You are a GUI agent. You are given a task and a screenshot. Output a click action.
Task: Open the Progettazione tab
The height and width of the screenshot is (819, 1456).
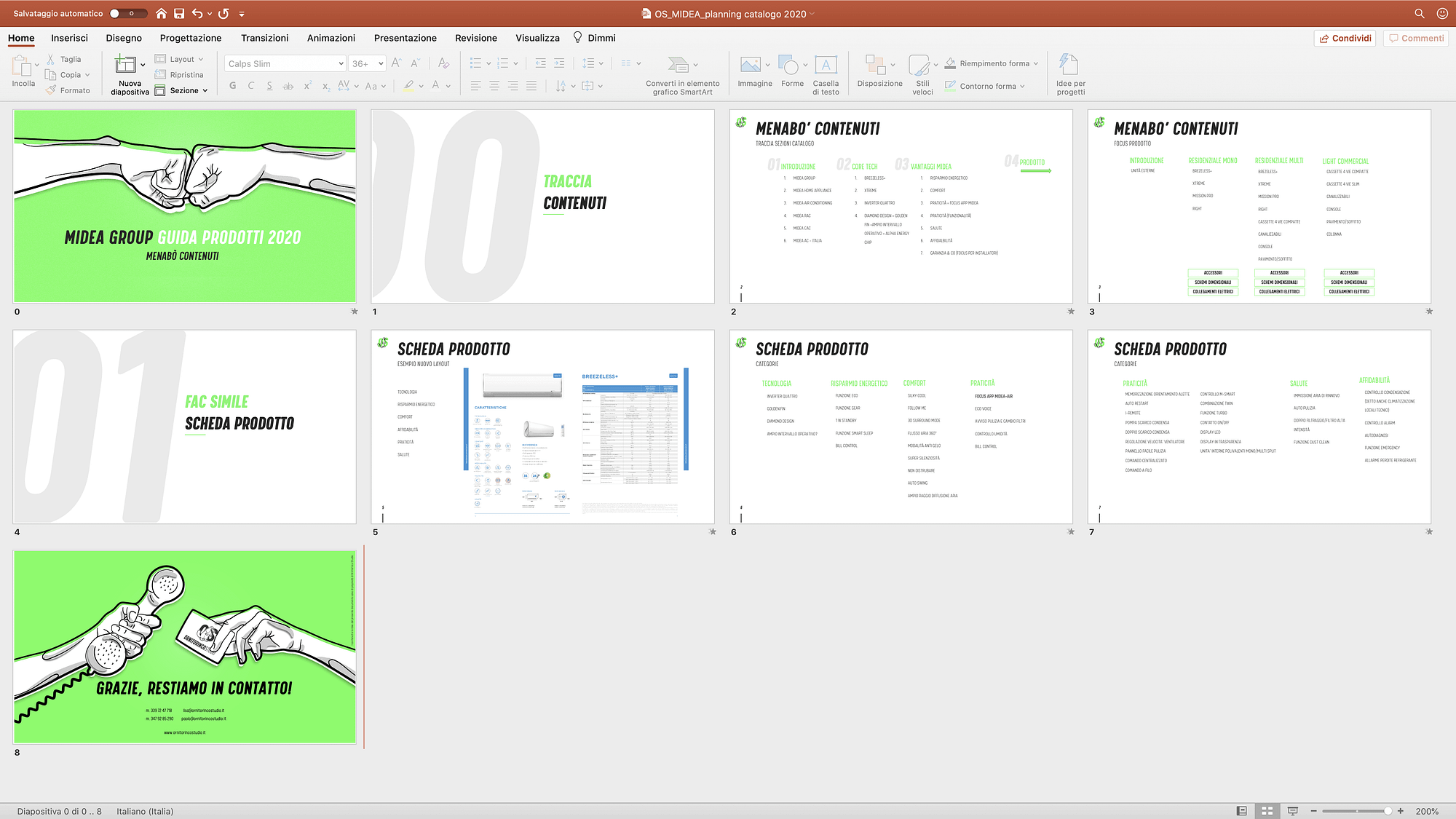click(191, 38)
